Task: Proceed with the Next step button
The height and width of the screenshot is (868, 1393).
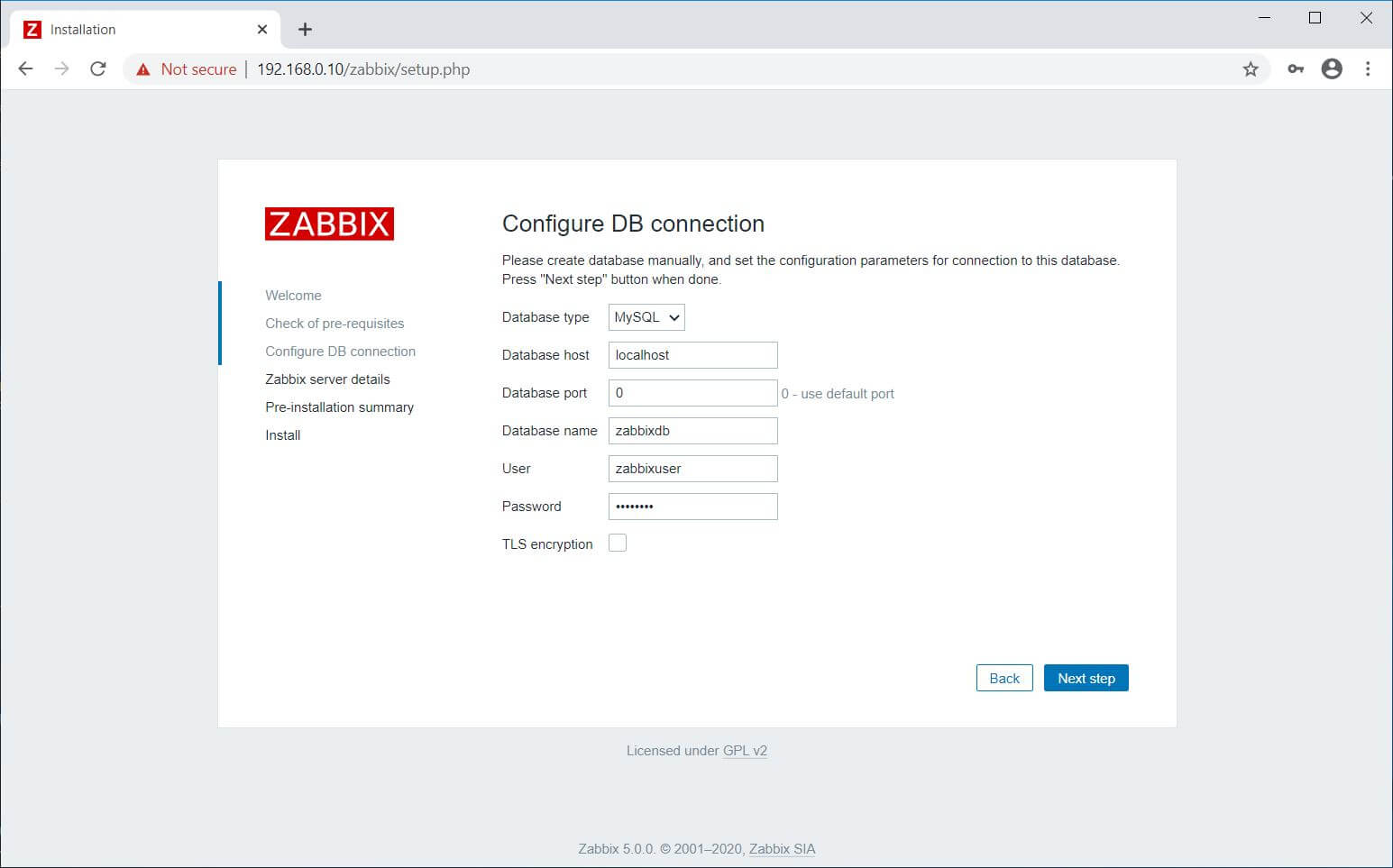Action: tap(1086, 678)
